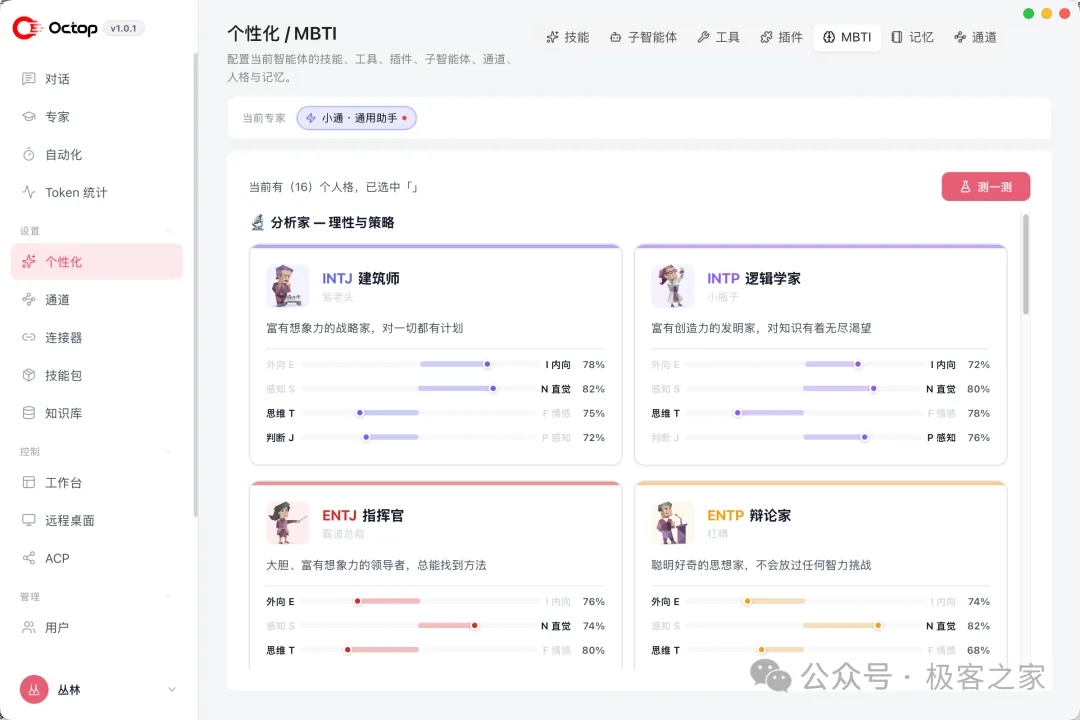Click the text 聪明好奇的思想家，不会放过任何智力挑战
Screen dimensions: 1080x720
pos(761,565)
